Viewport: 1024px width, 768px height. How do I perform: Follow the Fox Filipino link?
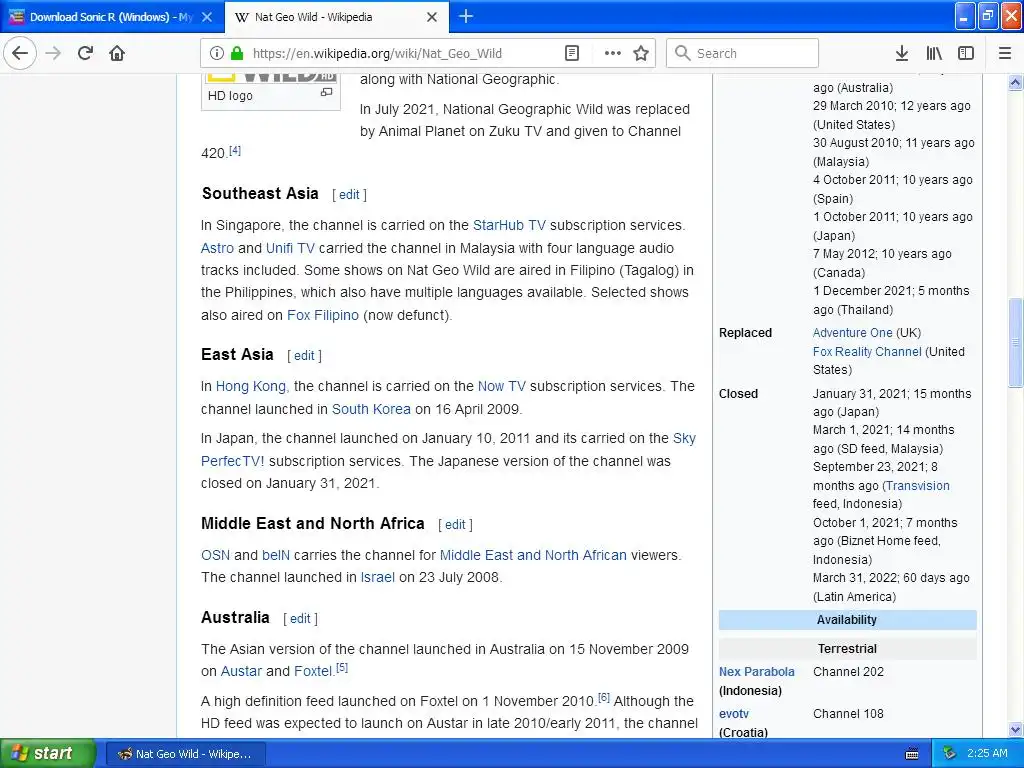(x=323, y=315)
